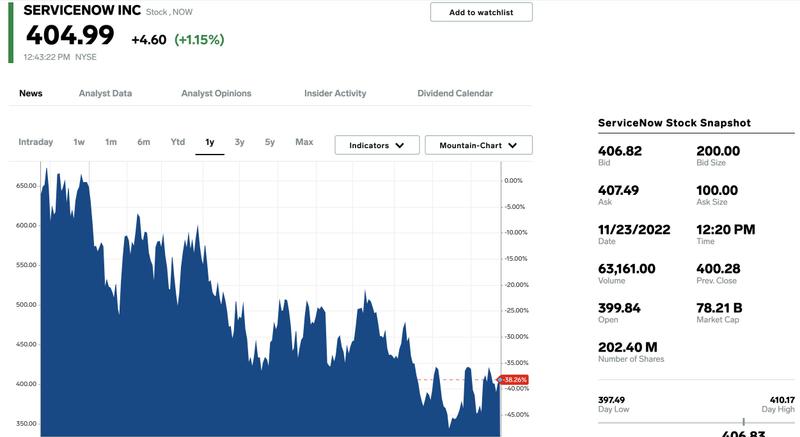
Task: Click the -38.26% chart marker
Action: click(513, 380)
